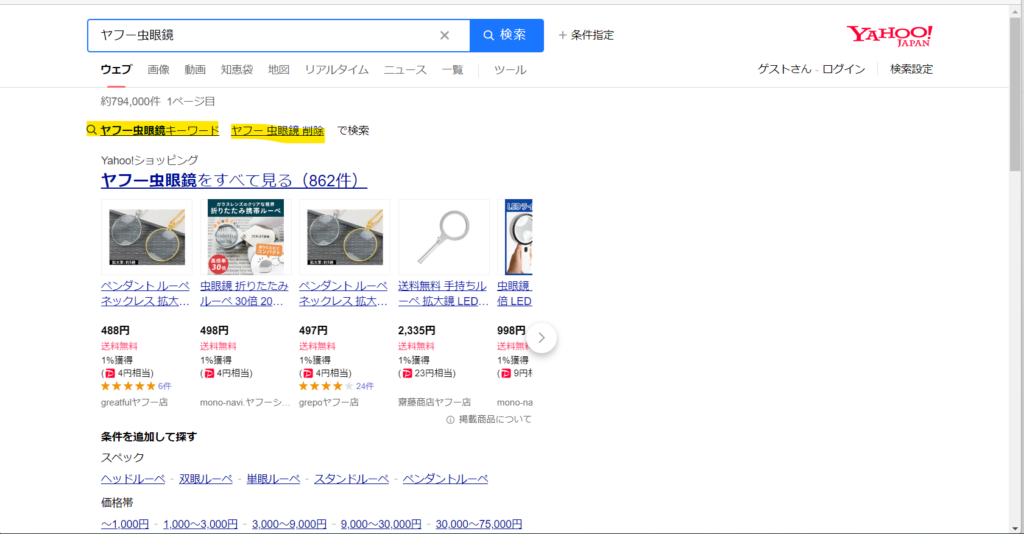Filter by 単眼ルーペ spec
This screenshot has width=1024, height=534.
(x=273, y=479)
